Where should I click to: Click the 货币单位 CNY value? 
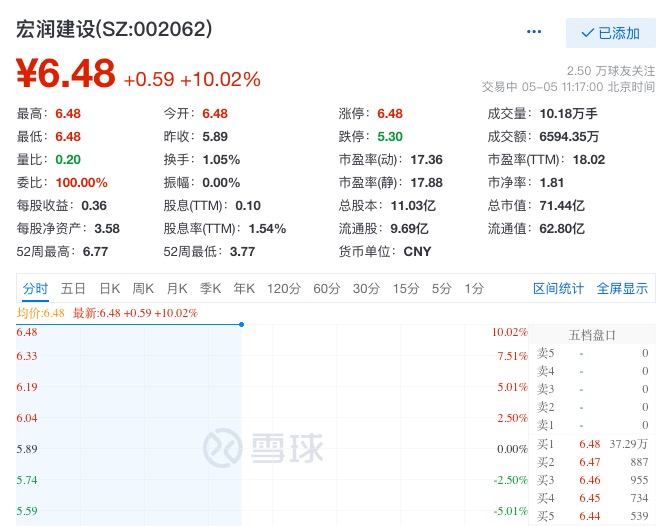(417, 252)
